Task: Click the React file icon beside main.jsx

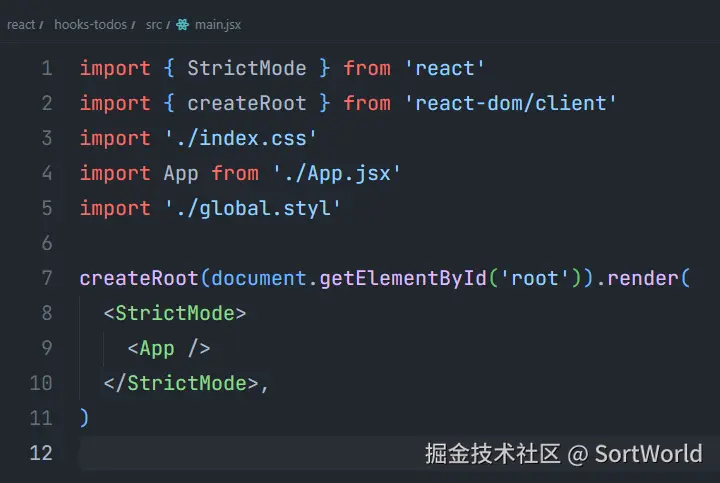Action: click(x=182, y=24)
